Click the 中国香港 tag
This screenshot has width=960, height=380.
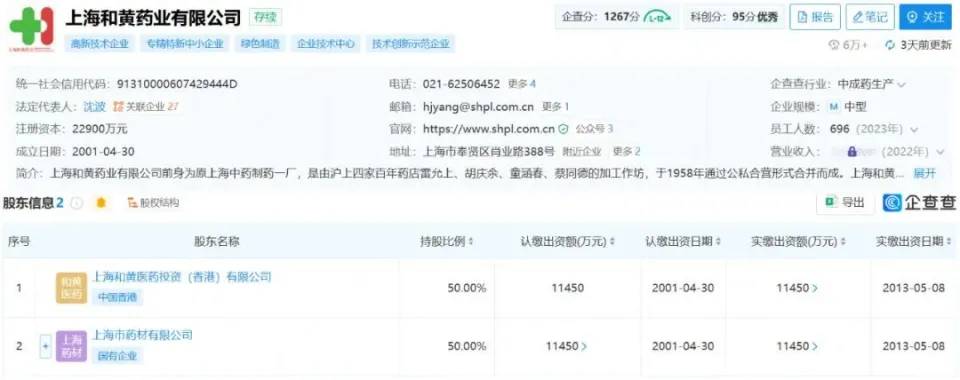(118, 298)
